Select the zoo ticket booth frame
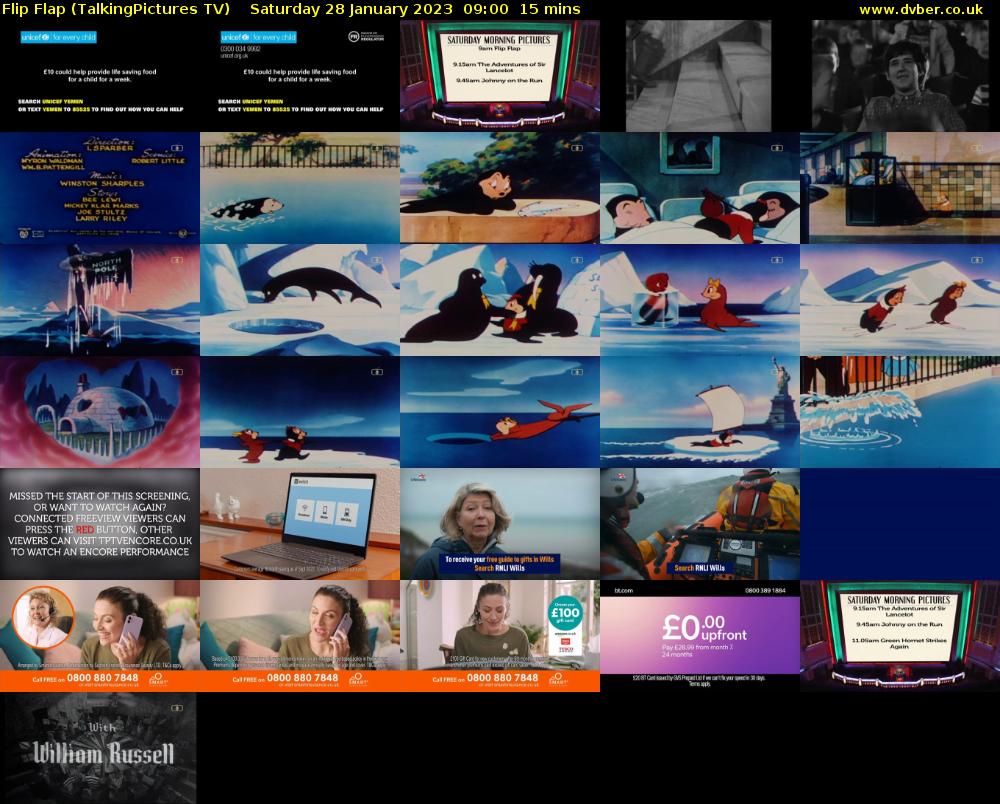Image resolution: width=1000 pixels, height=804 pixels. point(900,188)
